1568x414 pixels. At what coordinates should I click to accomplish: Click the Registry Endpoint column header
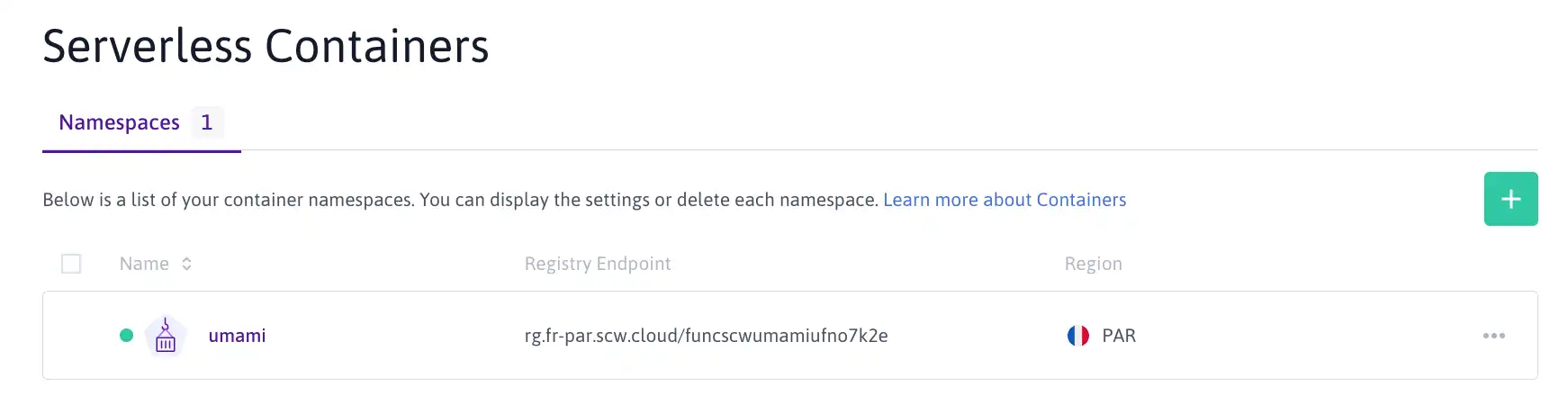pyautogui.click(x=598, y=264)
